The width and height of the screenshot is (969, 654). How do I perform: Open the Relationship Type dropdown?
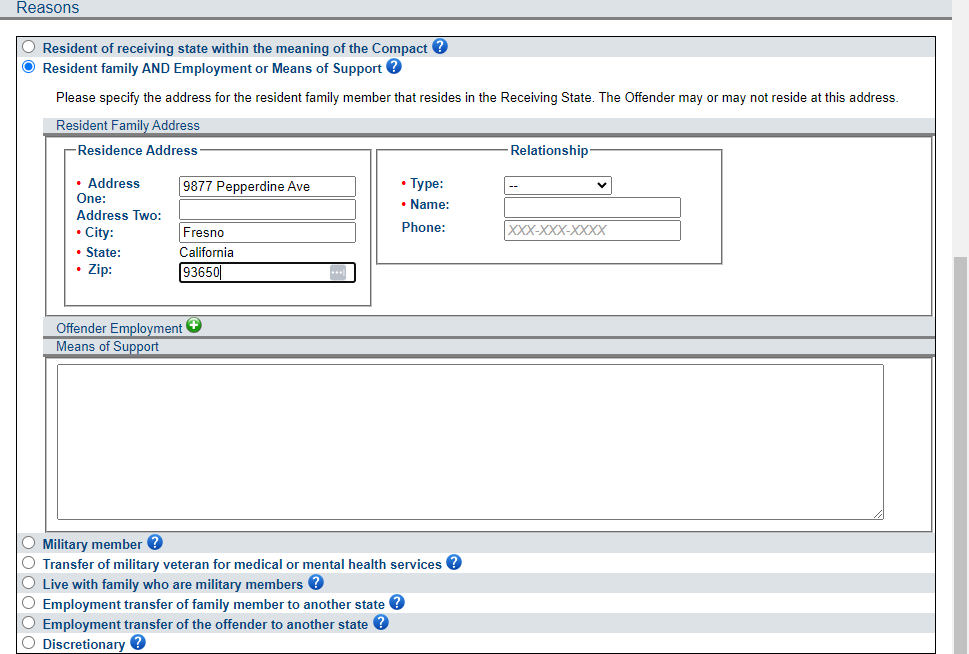[558, 185]
